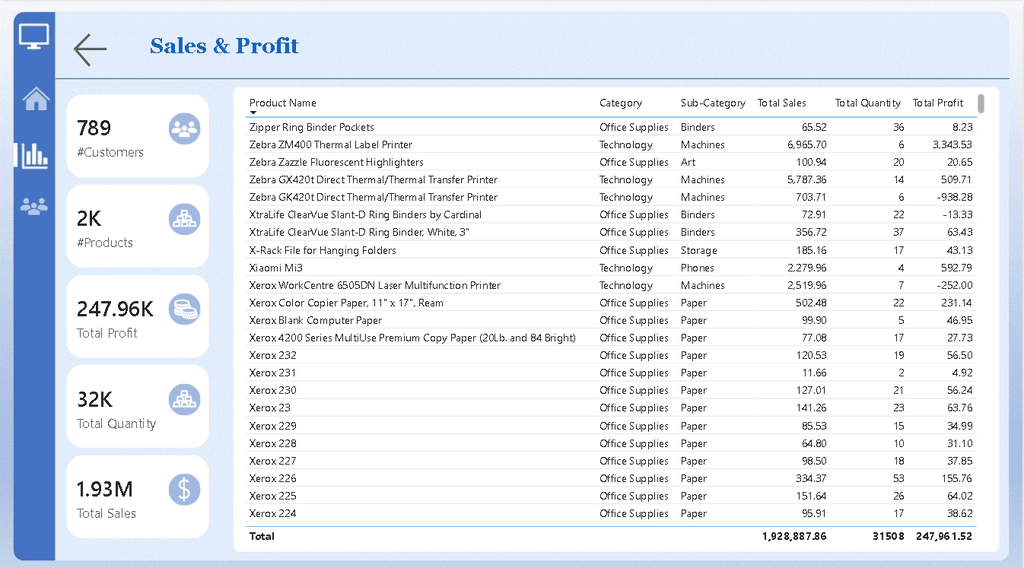The height and width of the screenshot is (568, 1024).
Task: Click the boxes icon on Products card
Action: [x=184, y=219]
